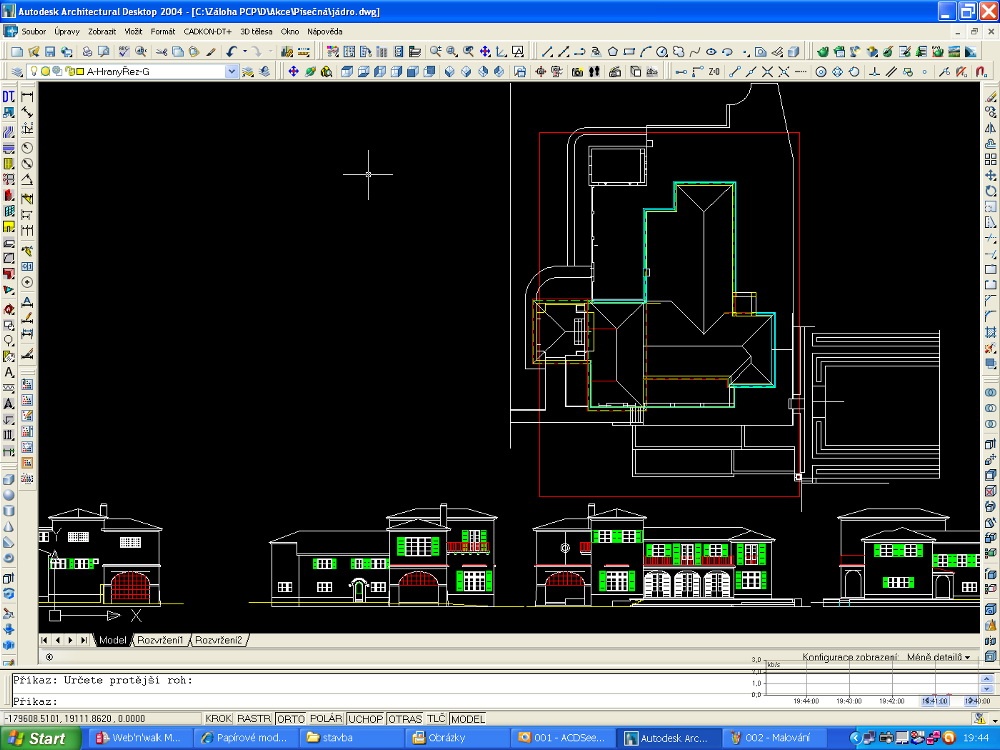
Task: Open the Undo history dropdown arrow
Action: [x=244, y=52]
